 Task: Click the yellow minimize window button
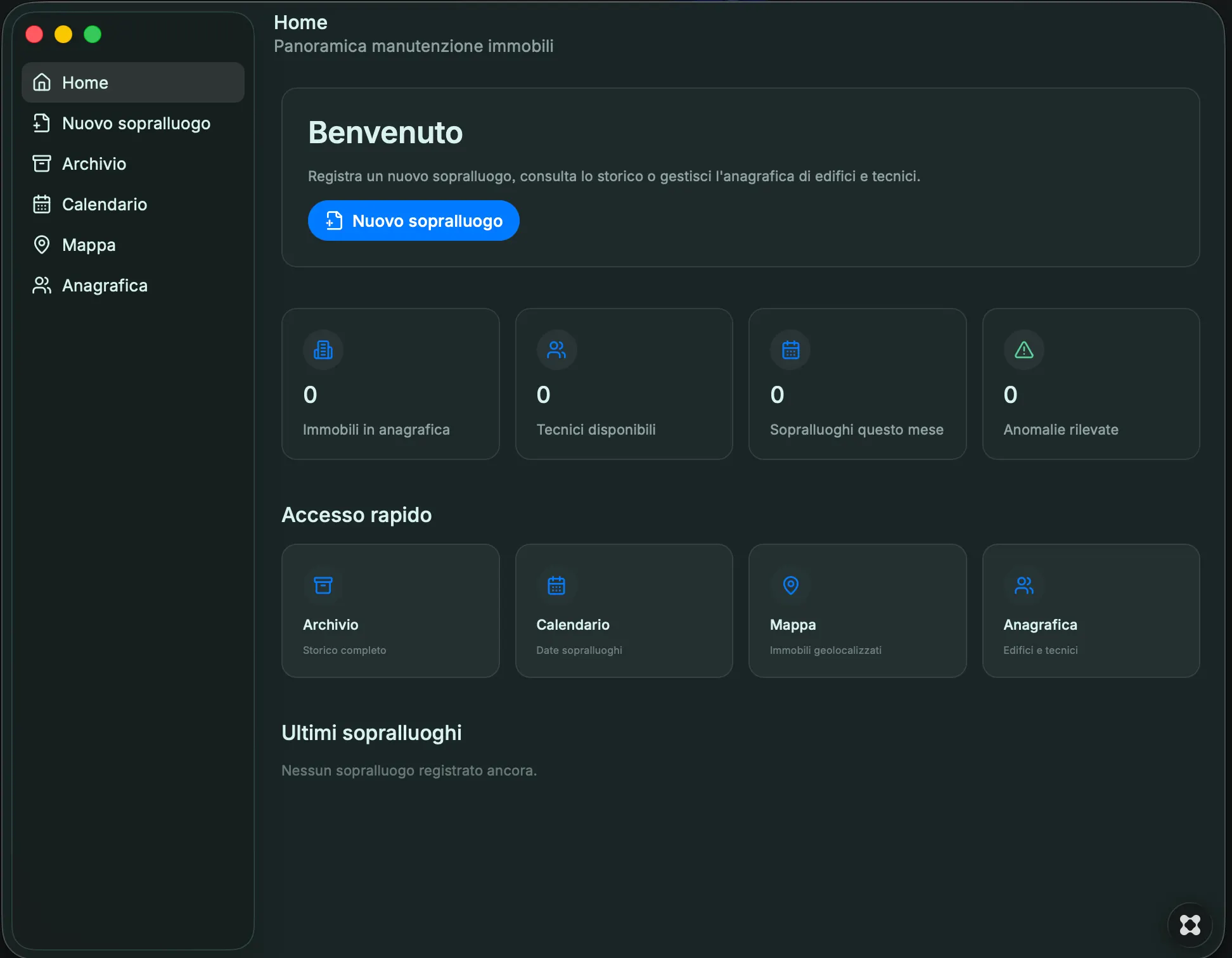63,34
